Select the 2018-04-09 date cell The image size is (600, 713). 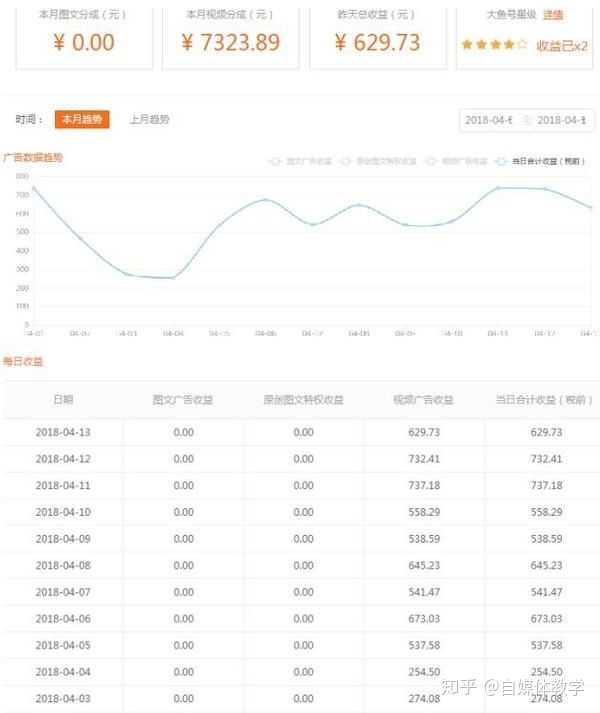[x=63, y=539]
